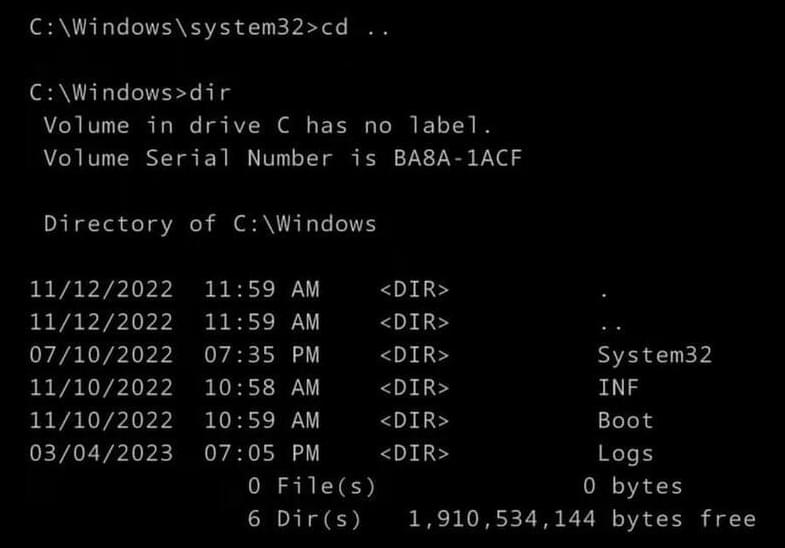This screenshot has height=548, width=785.
Task: Click the System32 directory name
Action: click(x=655, y=355)
